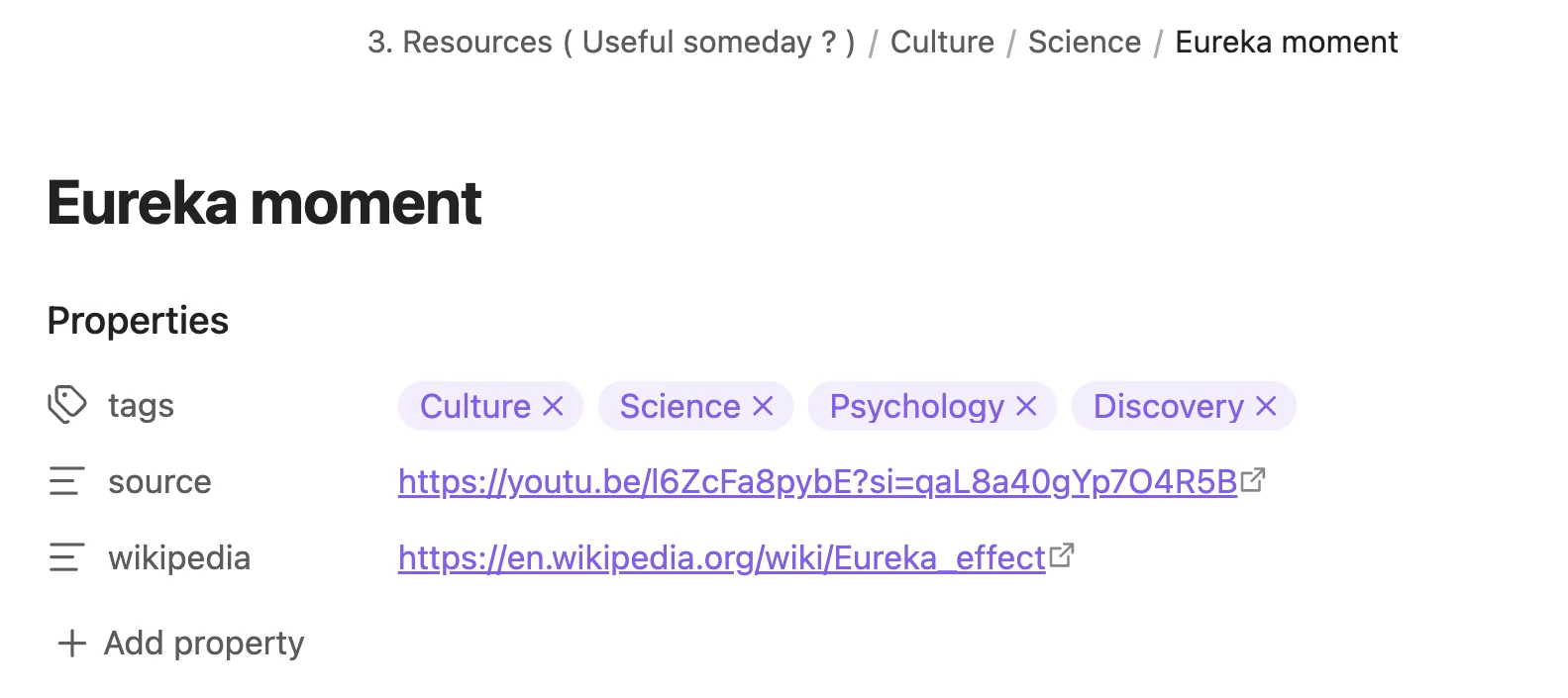Remove the Psychology tag with its X
This screenshot has width=1568, height=698.
tap(1026, 406)
